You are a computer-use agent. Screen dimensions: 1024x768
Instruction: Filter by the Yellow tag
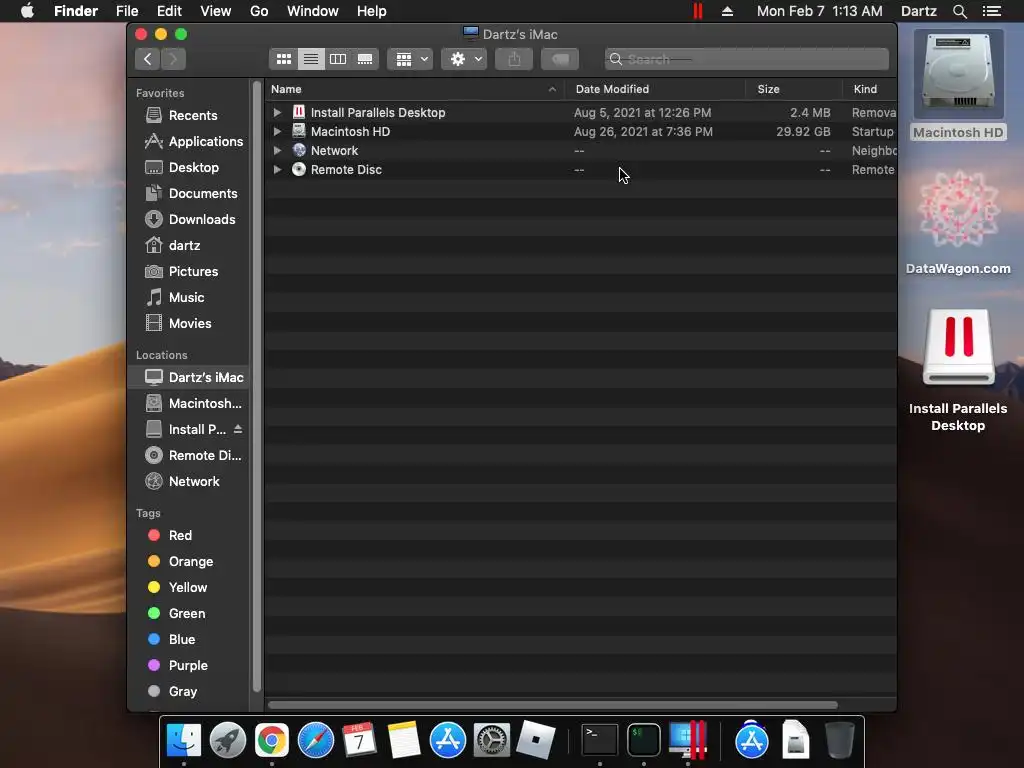coord(188,588)
